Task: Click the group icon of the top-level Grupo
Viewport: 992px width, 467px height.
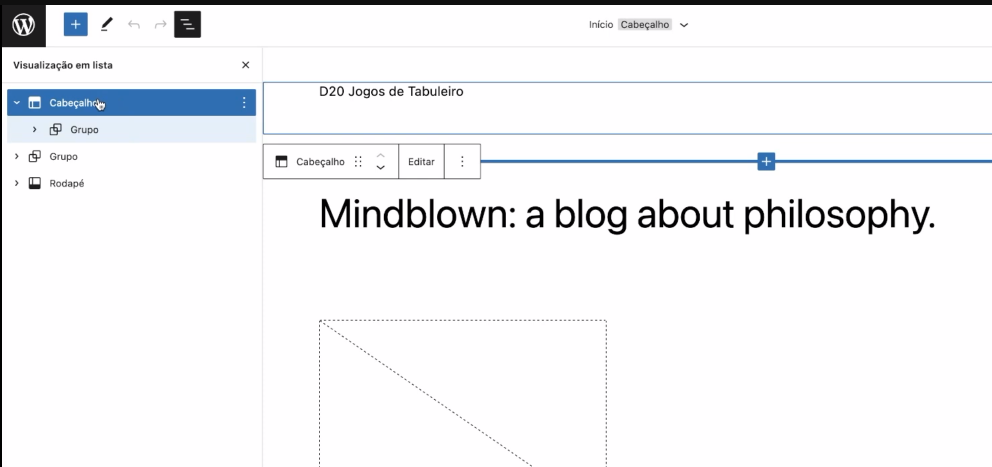Action: tap(35, 156)
